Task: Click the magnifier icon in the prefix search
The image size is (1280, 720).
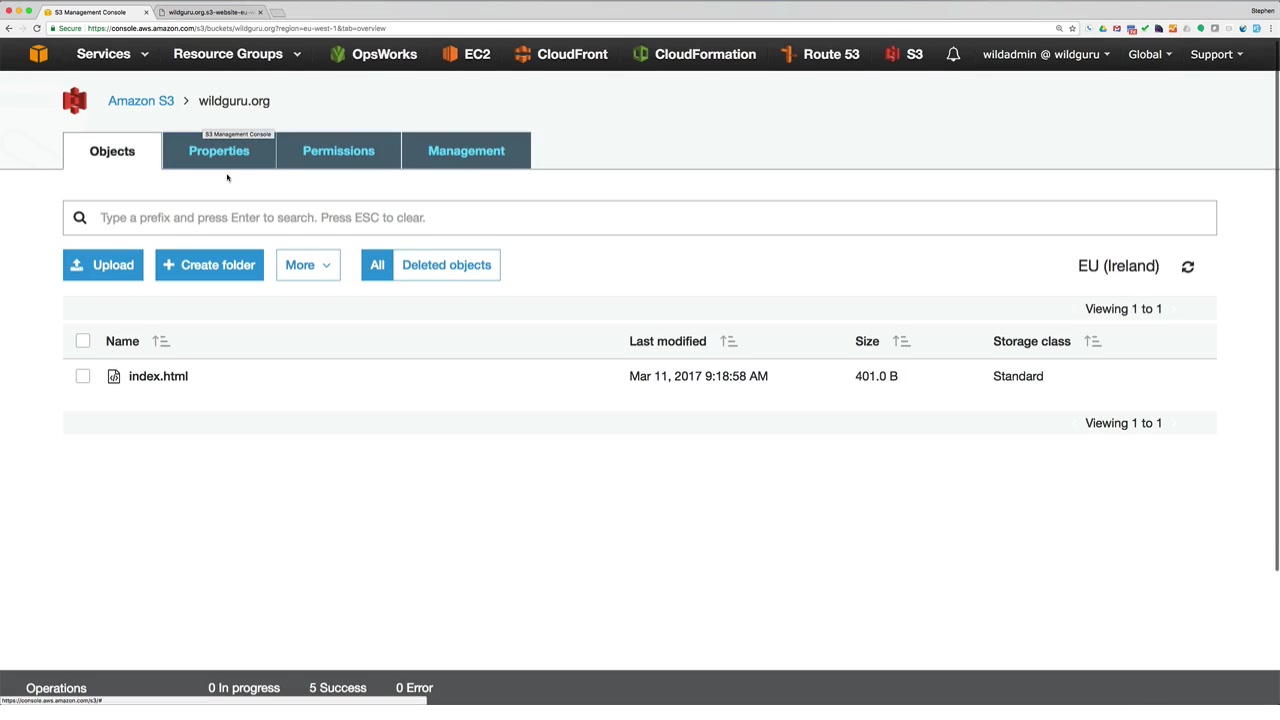Action: (x=80, y=218)
